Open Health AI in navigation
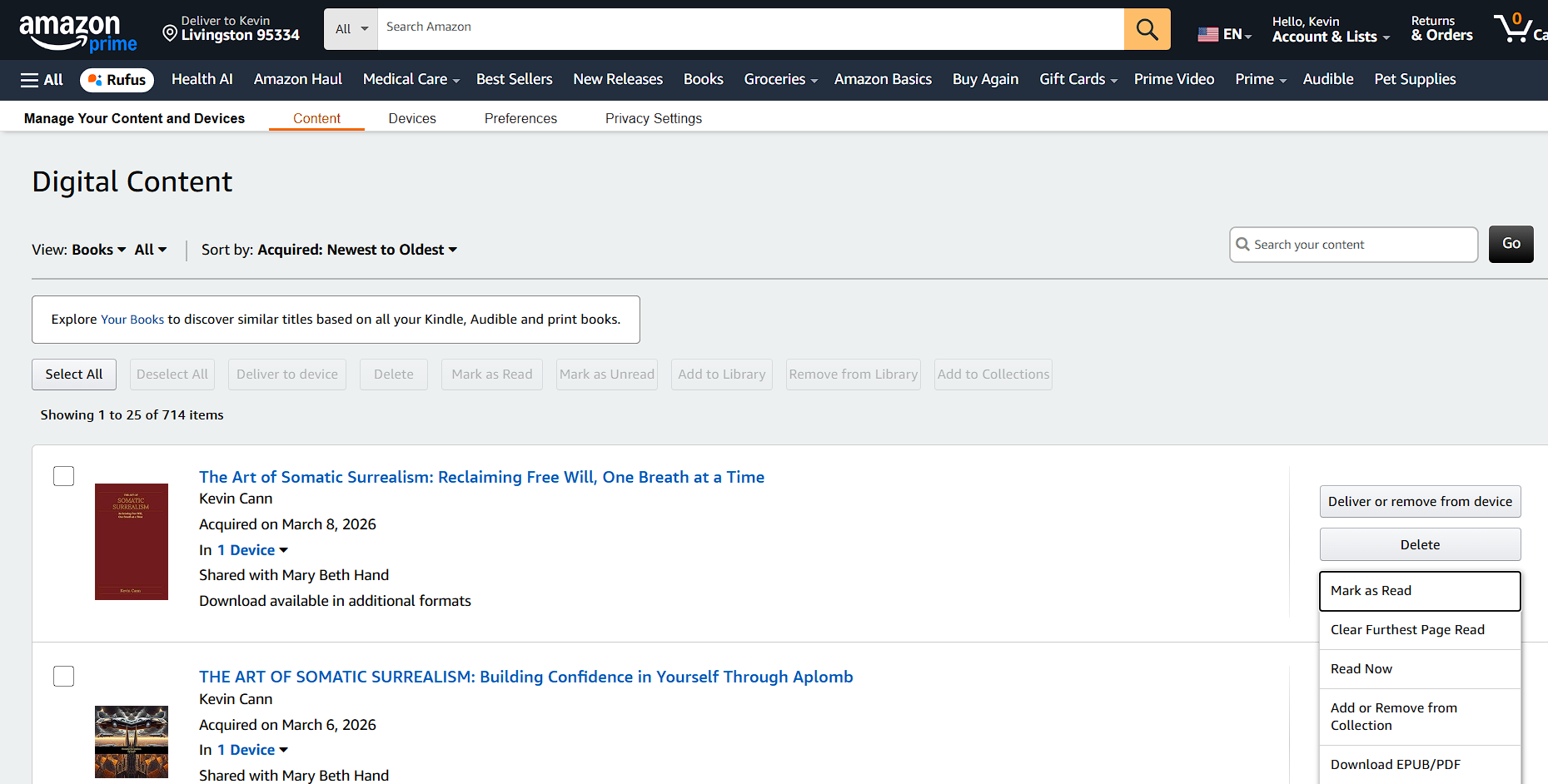Screen dimensions: 1548x784 point(202,79)
